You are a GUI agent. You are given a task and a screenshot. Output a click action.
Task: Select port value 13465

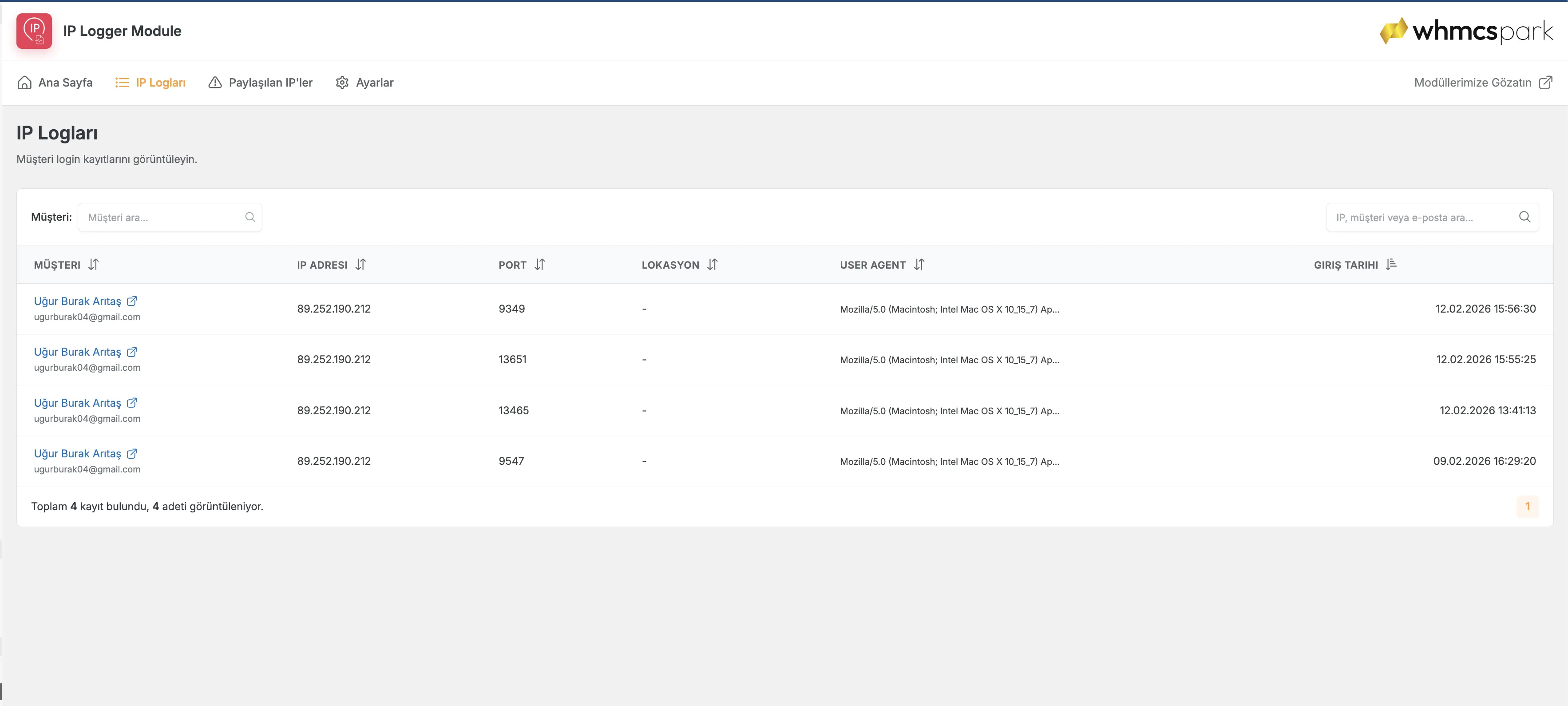click(x=514, y=410)
